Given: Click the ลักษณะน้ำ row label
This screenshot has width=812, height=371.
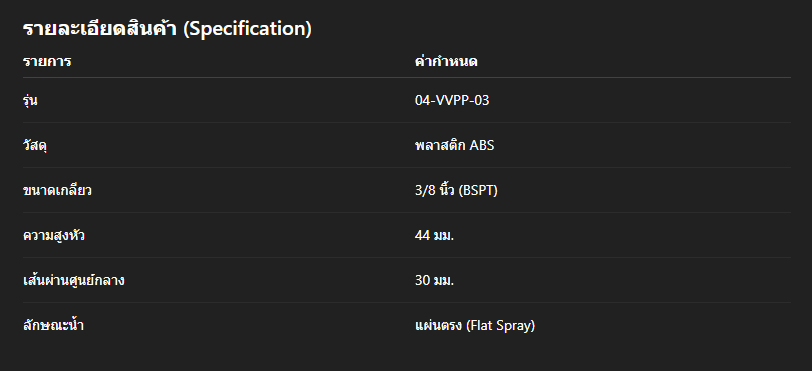Looking at the screenshot, I should tap(53, 325).
